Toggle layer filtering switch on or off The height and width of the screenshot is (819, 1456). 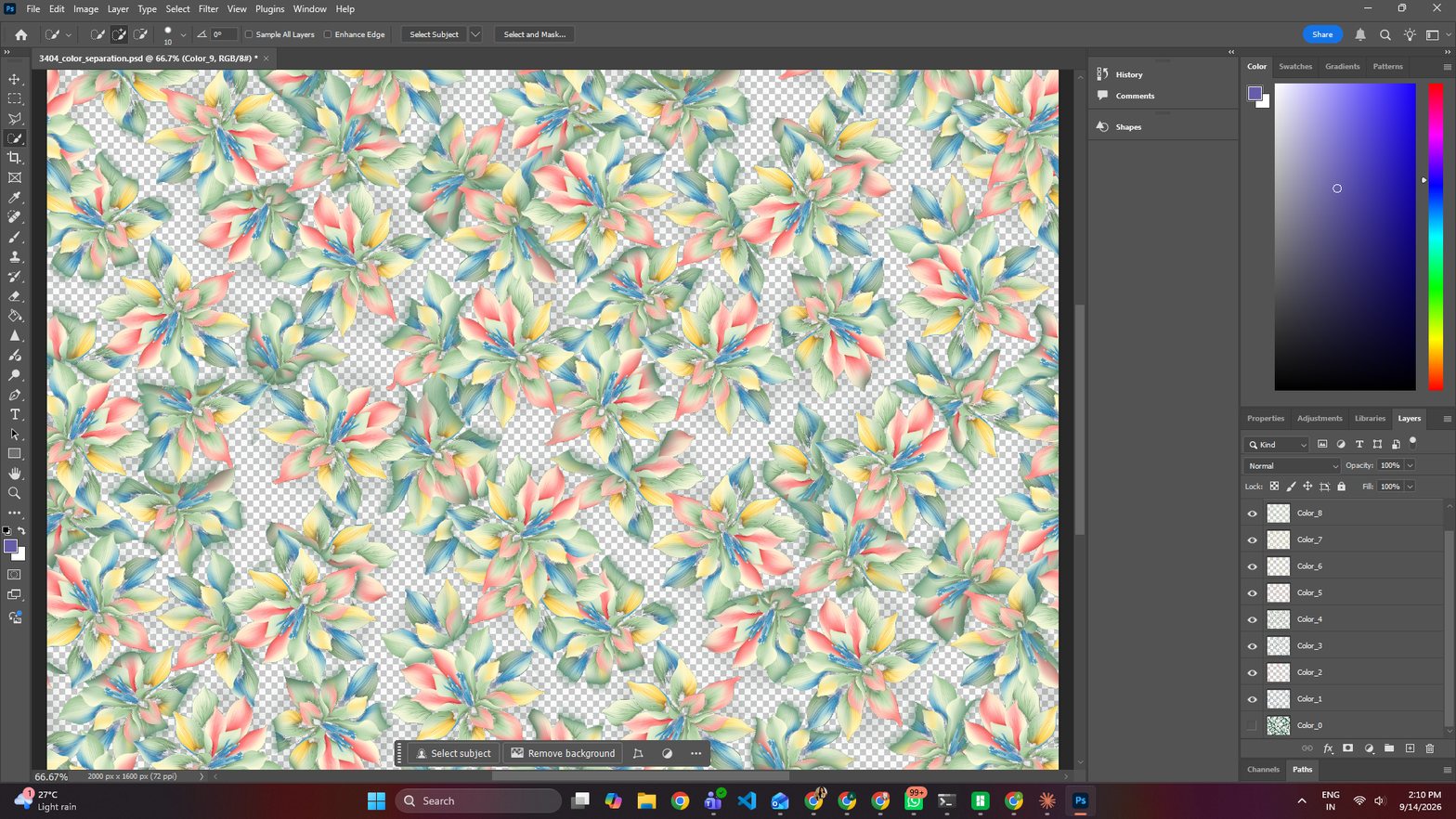(1412, 443)
